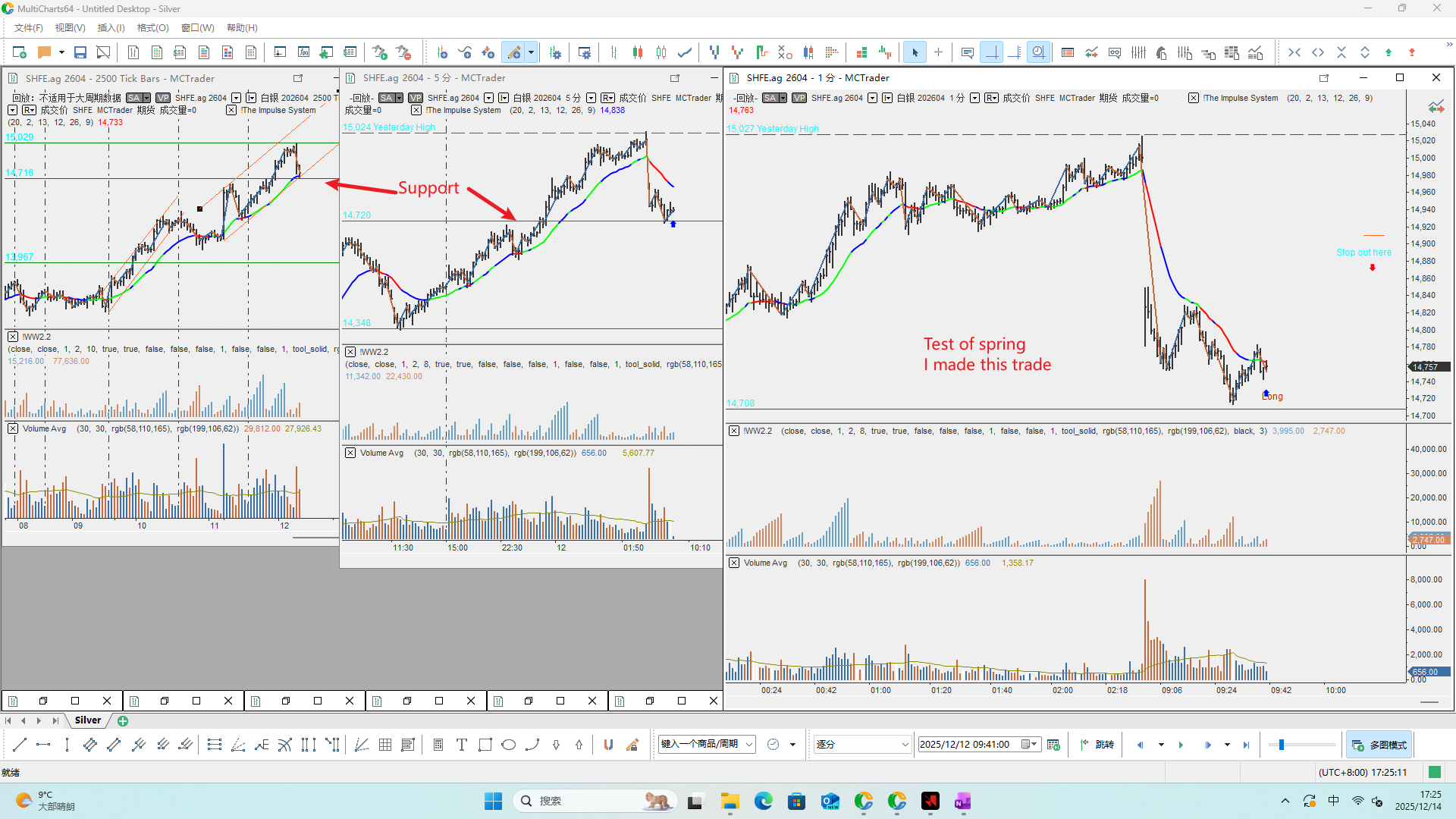The image size is (1456, 819).
Task: Open the function (fx) study icon
Action: click(x=303, y=52)
